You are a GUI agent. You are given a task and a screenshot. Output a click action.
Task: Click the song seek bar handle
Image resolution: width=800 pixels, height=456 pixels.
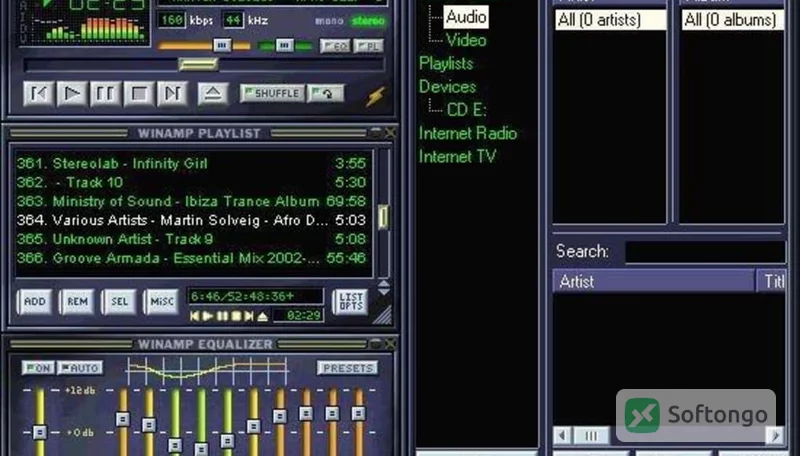[198, 64]
